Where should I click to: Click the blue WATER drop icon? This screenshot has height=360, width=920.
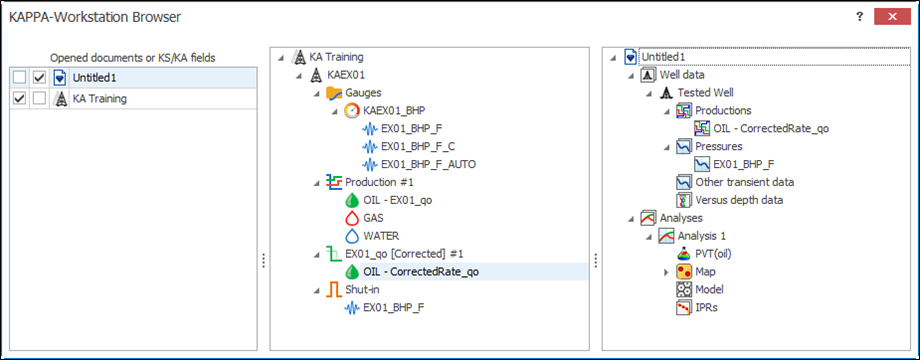pos(351,236)
